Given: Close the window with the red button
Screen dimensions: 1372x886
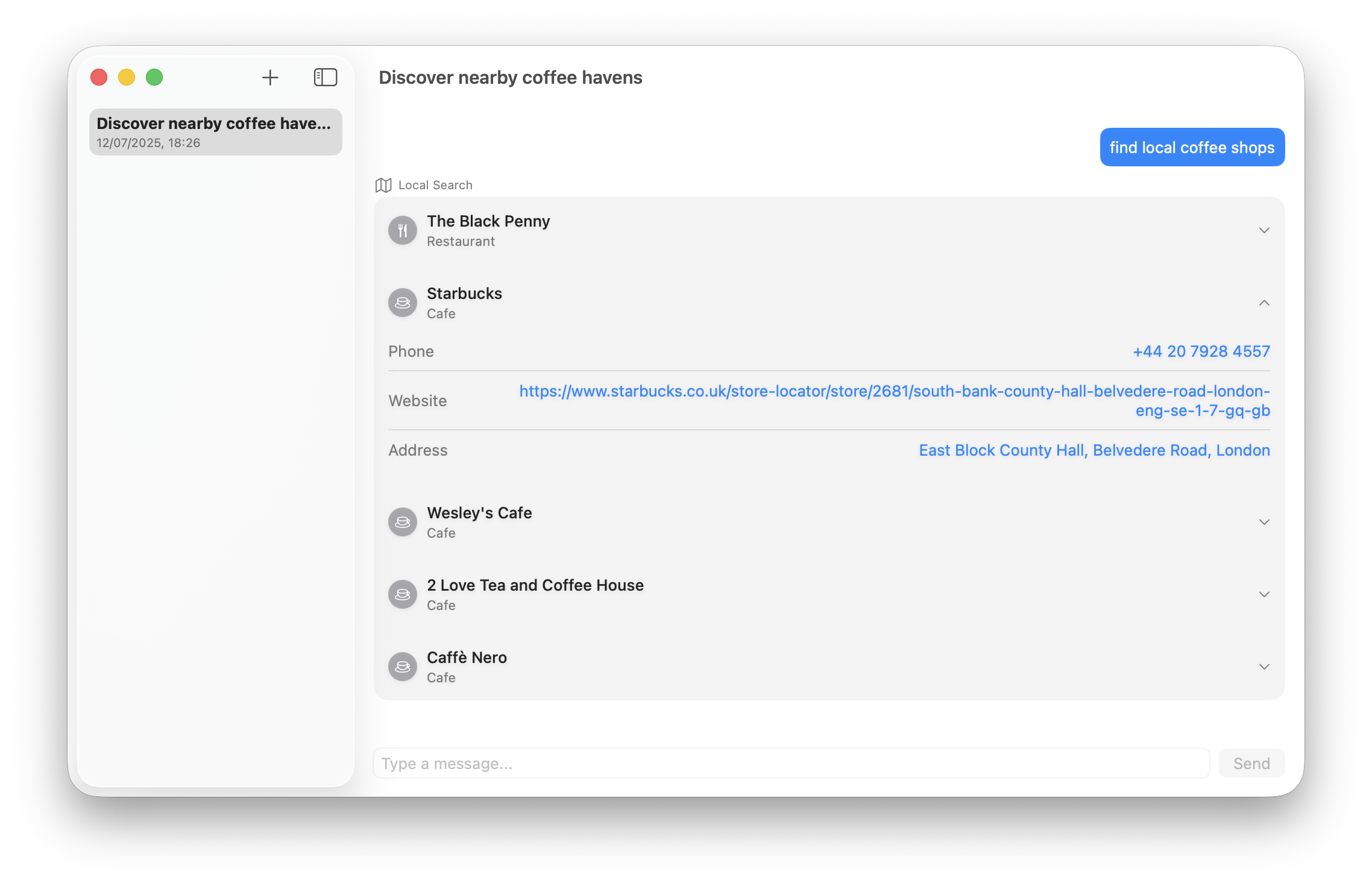Looking at the screenshot, I should click(99, 77).
